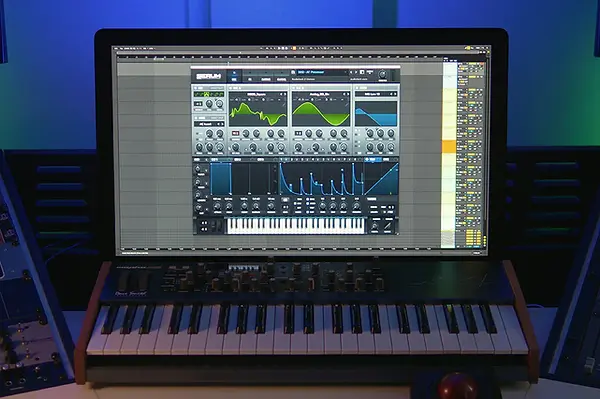Screen dimensions: 600x399
Task: Click the filter cutoff knob
Action: point(370,133)
